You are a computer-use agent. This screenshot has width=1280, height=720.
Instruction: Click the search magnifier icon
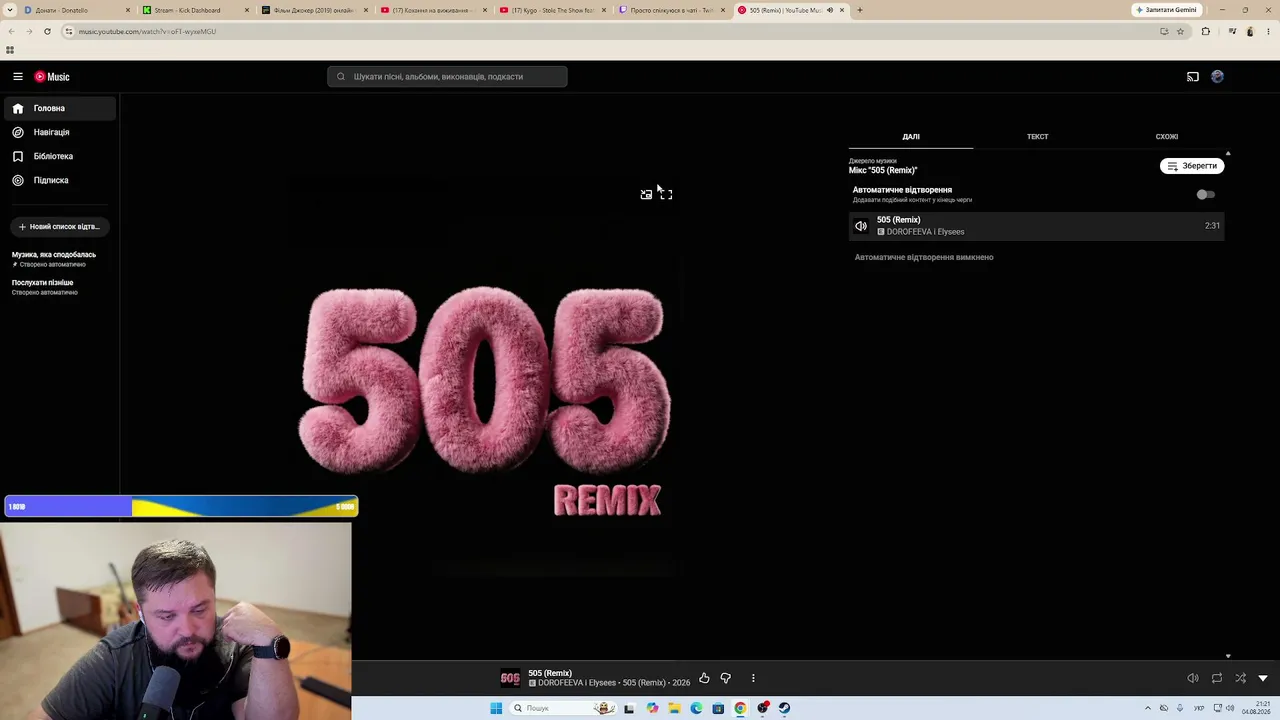pyautogui.click(x=341, y=77)
